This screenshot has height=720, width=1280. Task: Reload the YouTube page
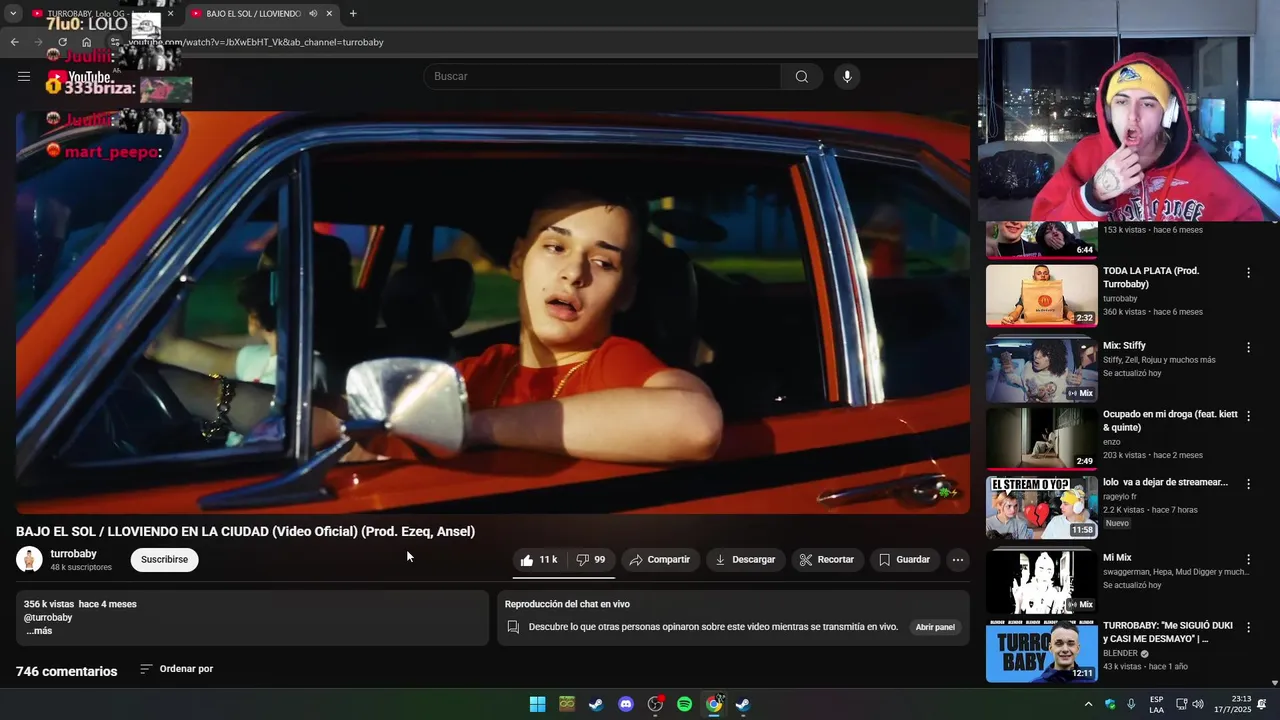coord(62,42)
